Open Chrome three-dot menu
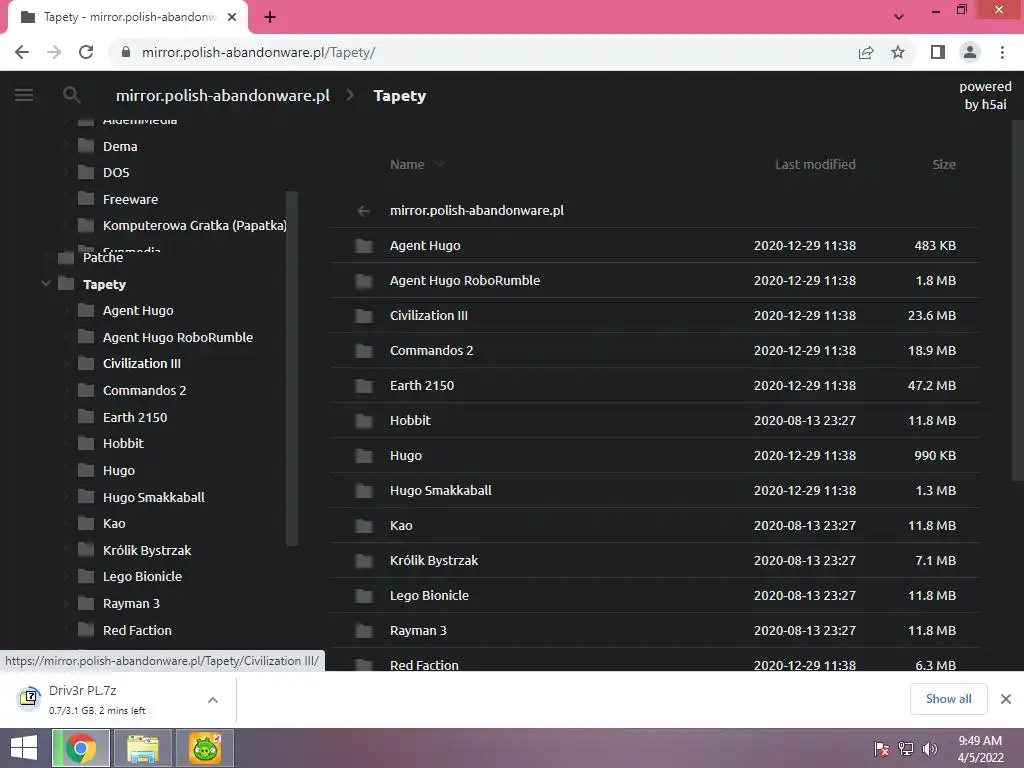1024x768 pixels. 1002,52
